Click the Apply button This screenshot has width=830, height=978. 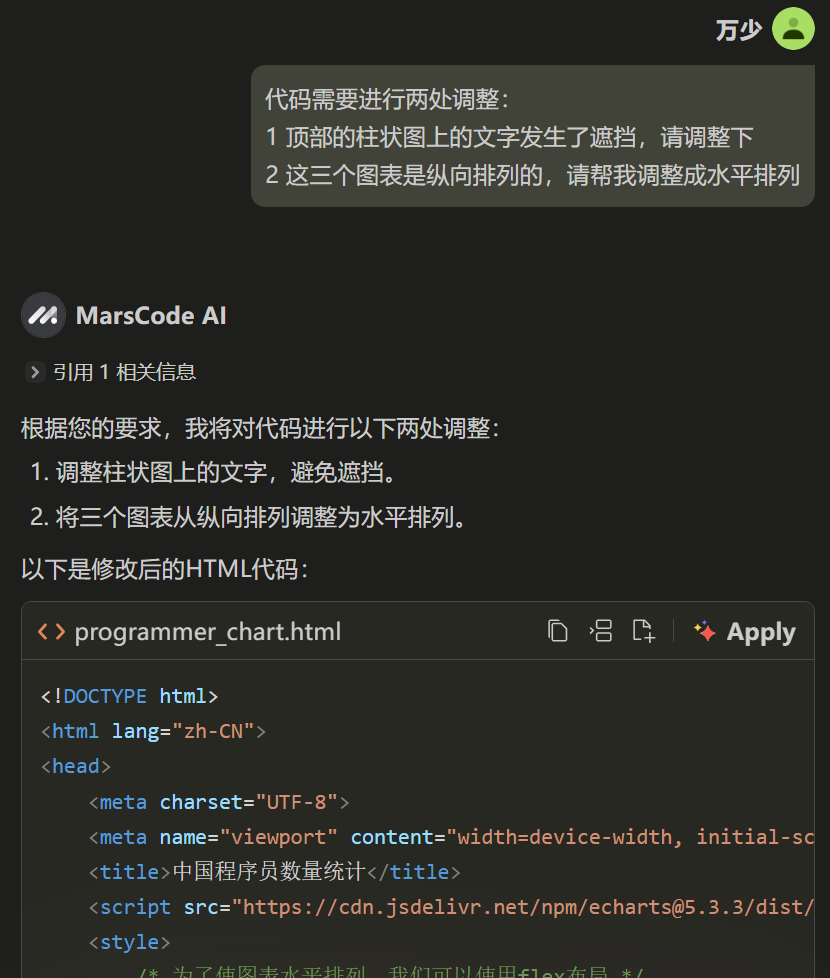[761, 631]
